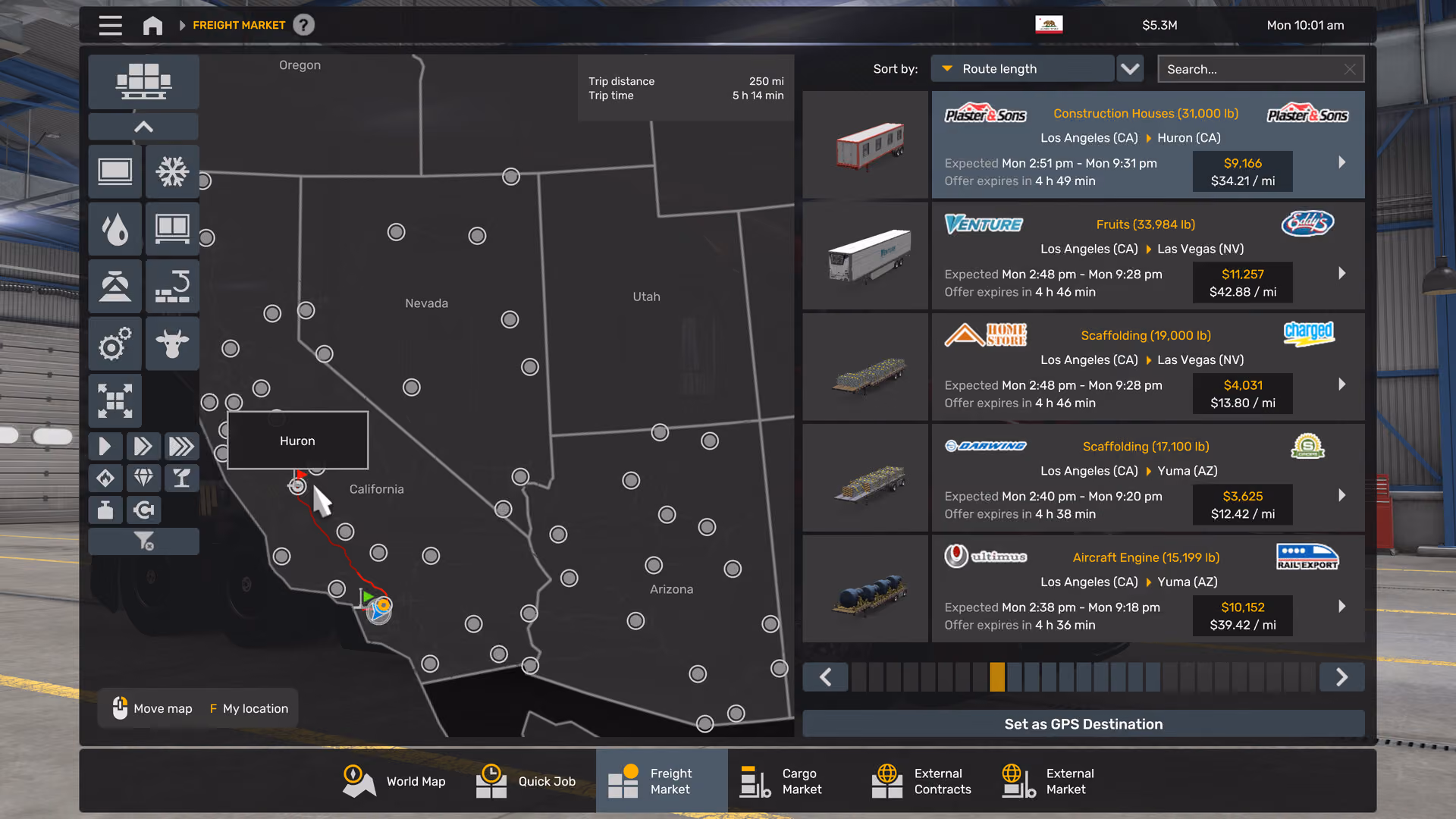Go to next page of job offers

[x=1341, y=676]
